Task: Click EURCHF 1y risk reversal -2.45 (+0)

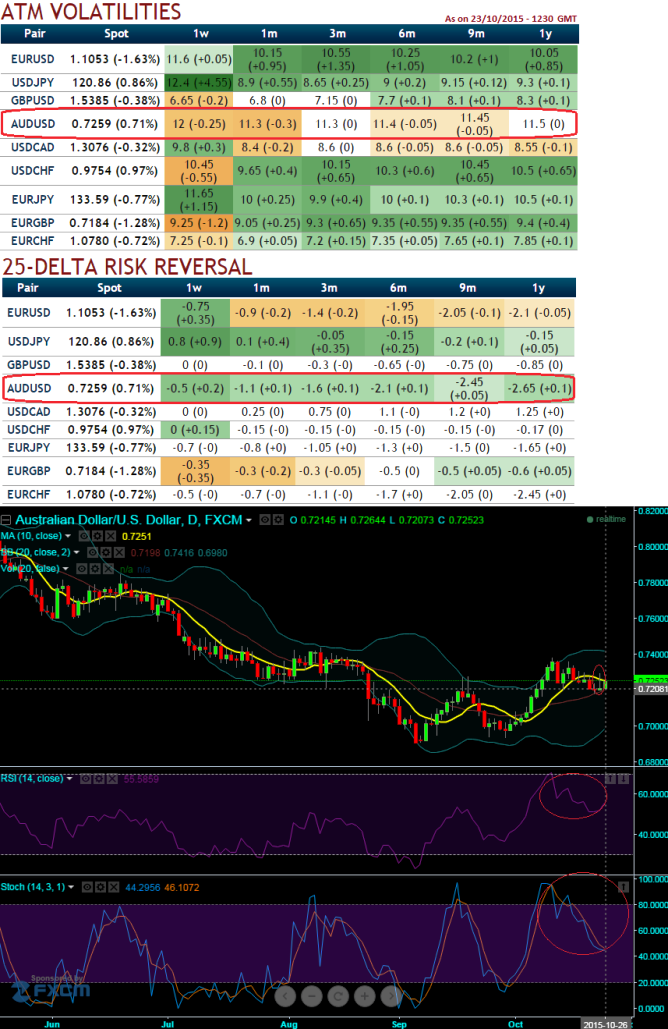Action: point(539,494)
